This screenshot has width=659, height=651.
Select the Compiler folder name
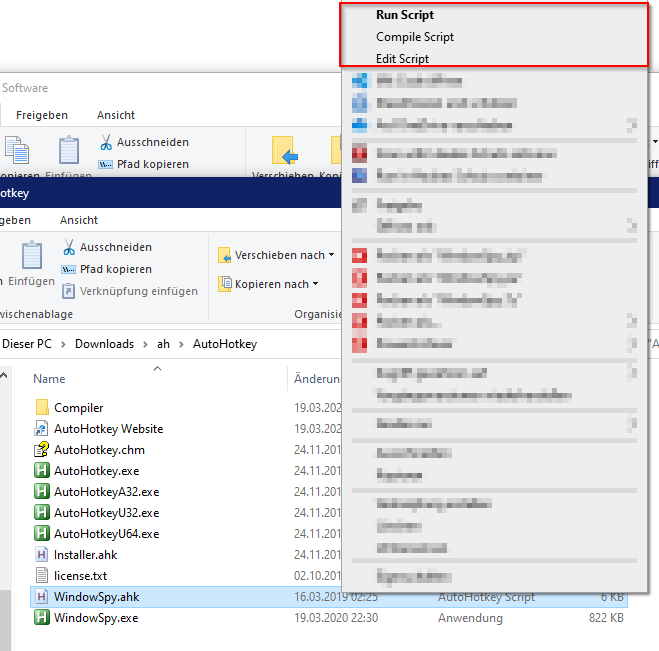tap(79, 408)
